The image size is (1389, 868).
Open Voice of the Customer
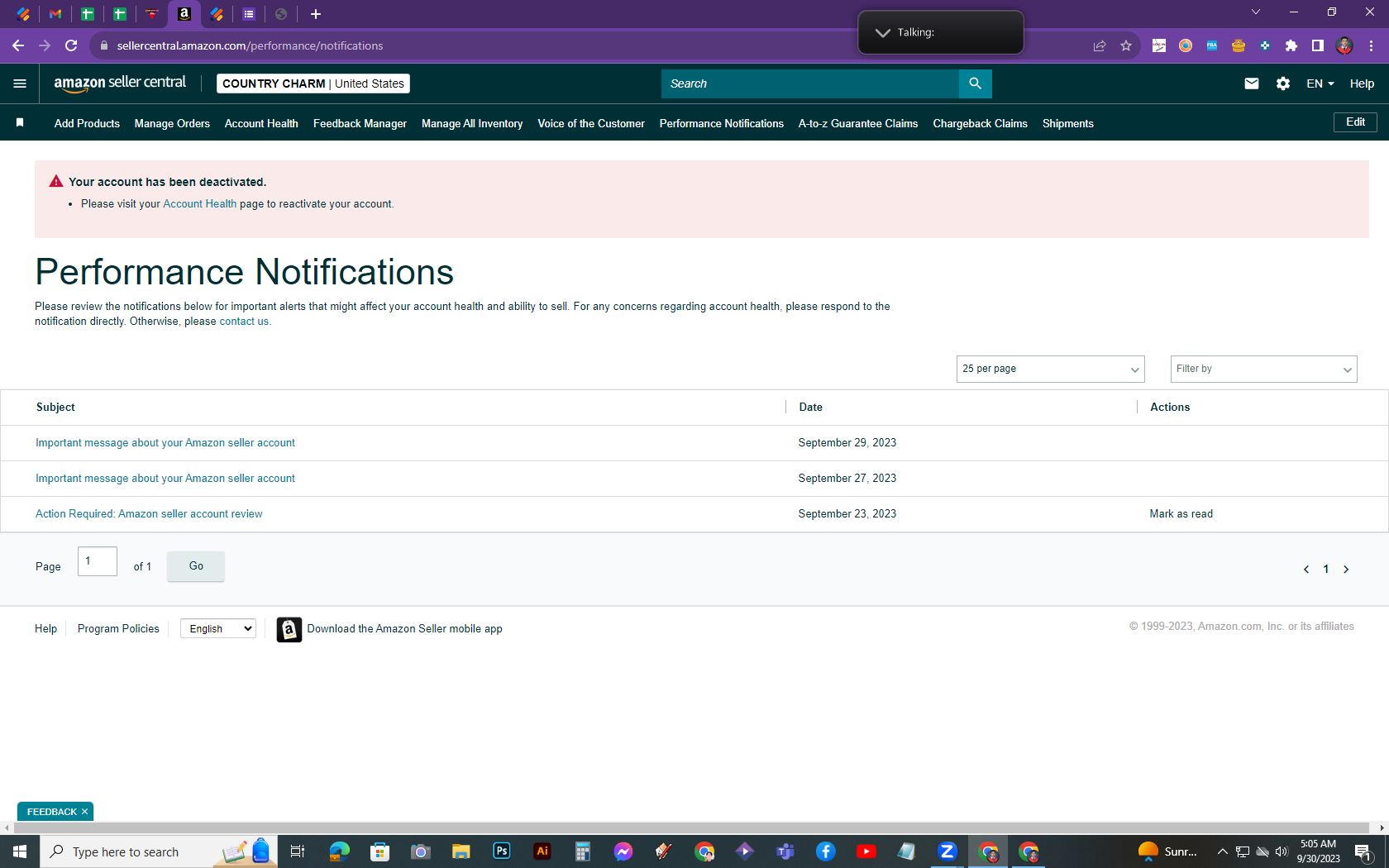[x=591, y=123]
